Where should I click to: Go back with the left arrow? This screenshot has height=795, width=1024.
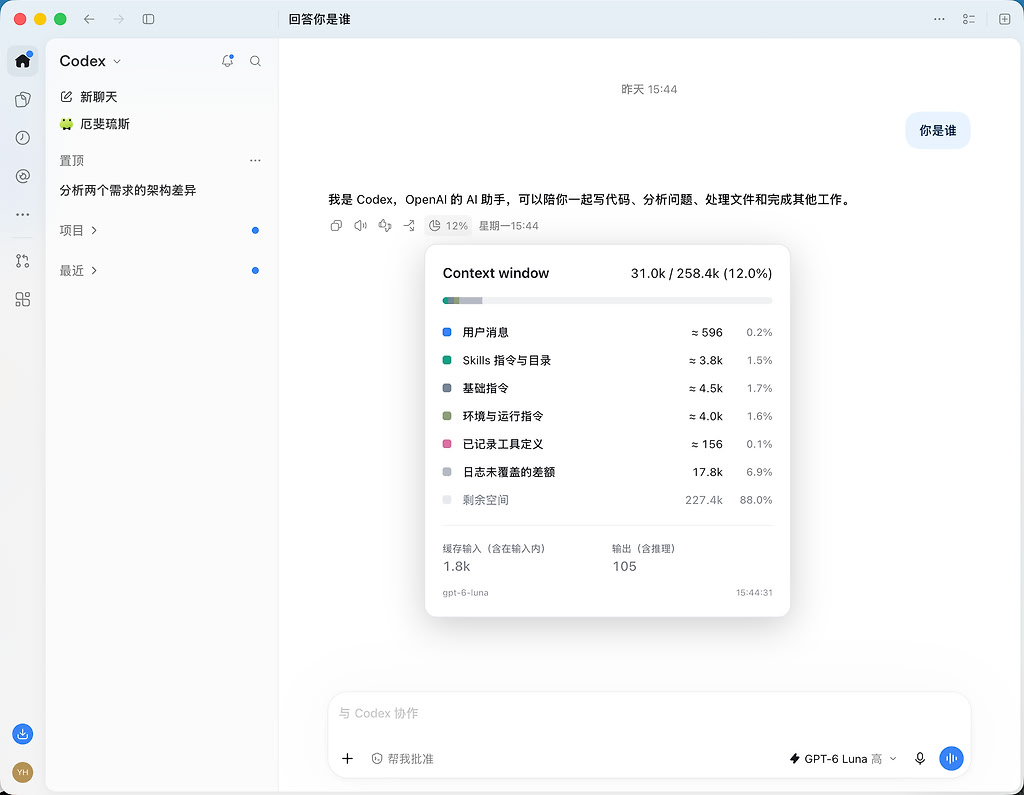[89, 19]
